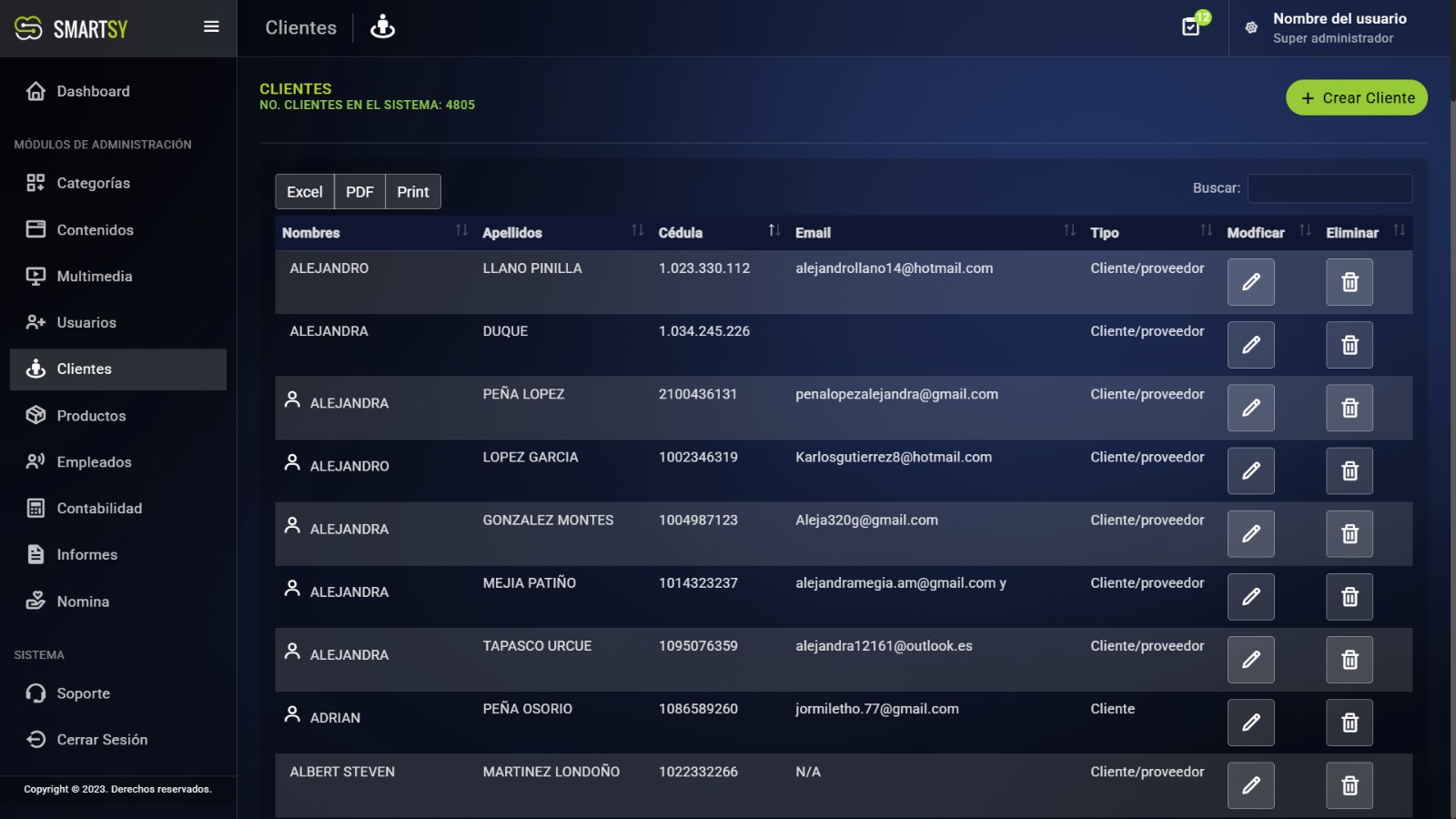
Task: Focus the Buscar search field
Action: (1329, 188)
